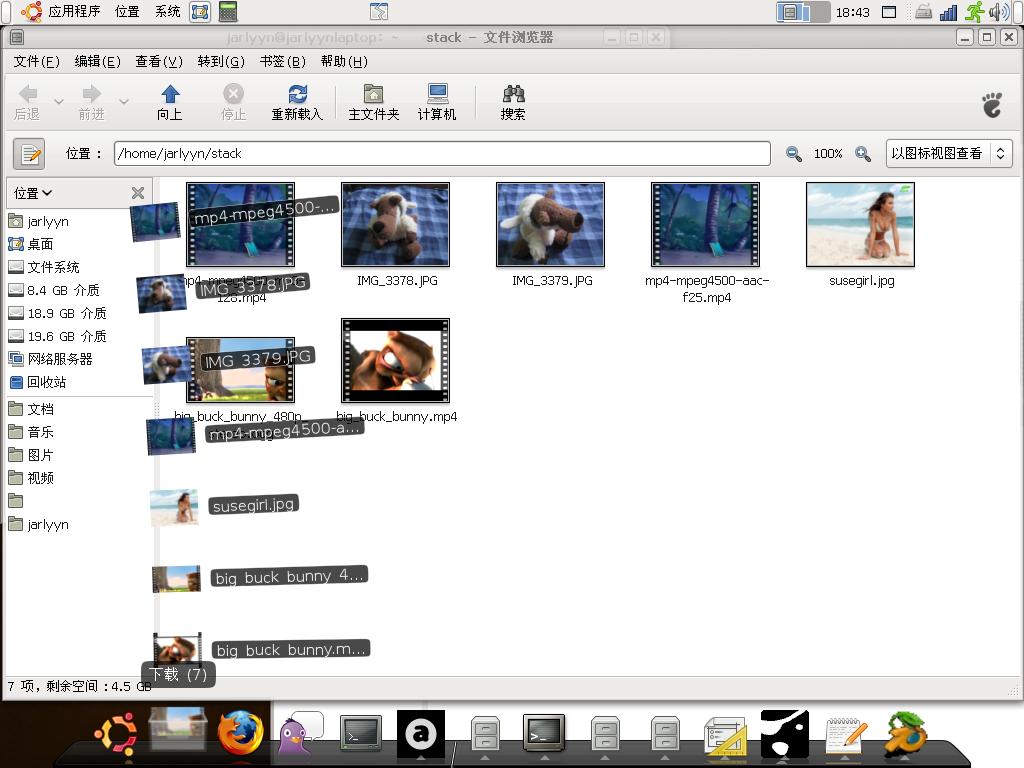
Task: Click the status bar item count text
Action: click(79, 686)
